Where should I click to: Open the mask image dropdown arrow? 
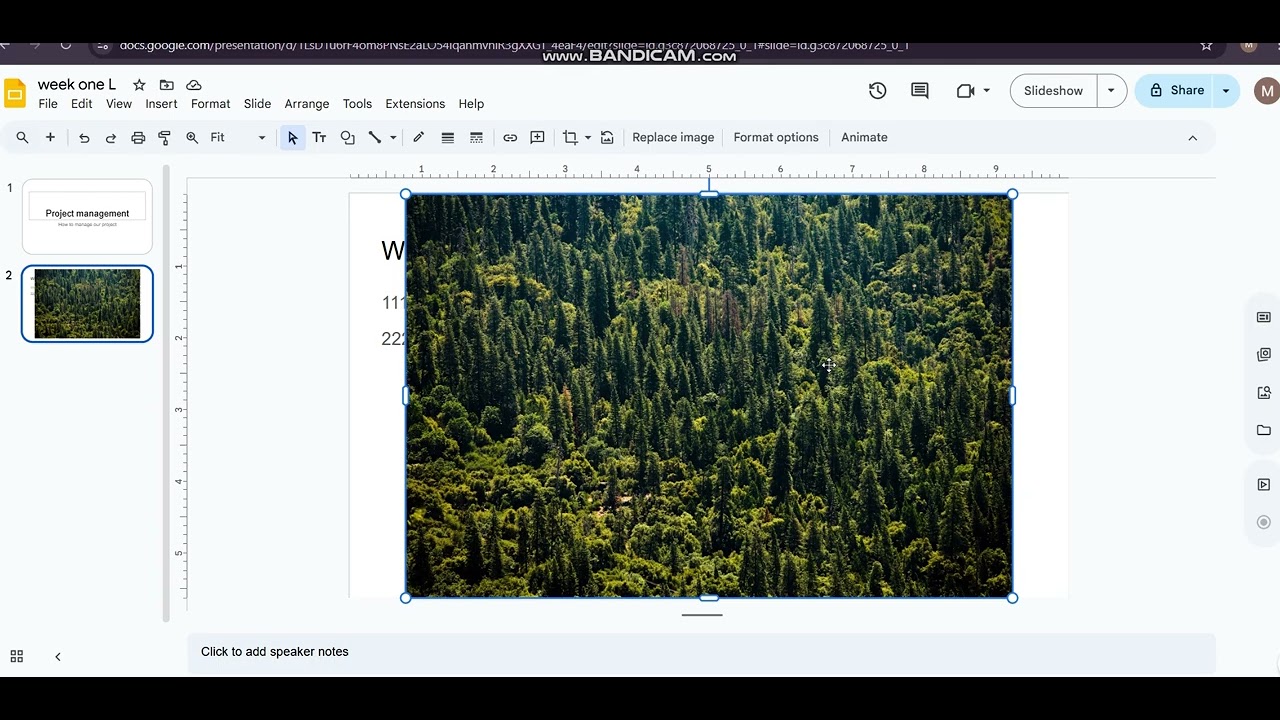(588, 138)
